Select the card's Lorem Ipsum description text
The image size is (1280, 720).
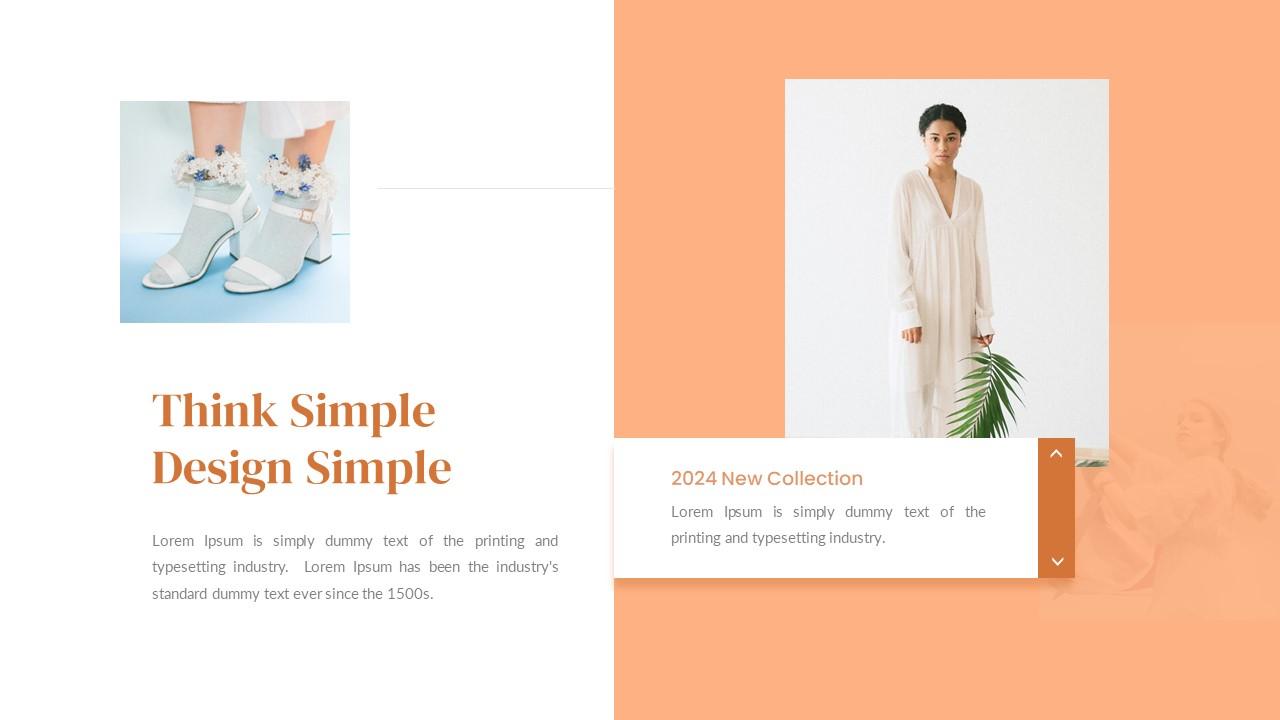(x=828, y=525)
